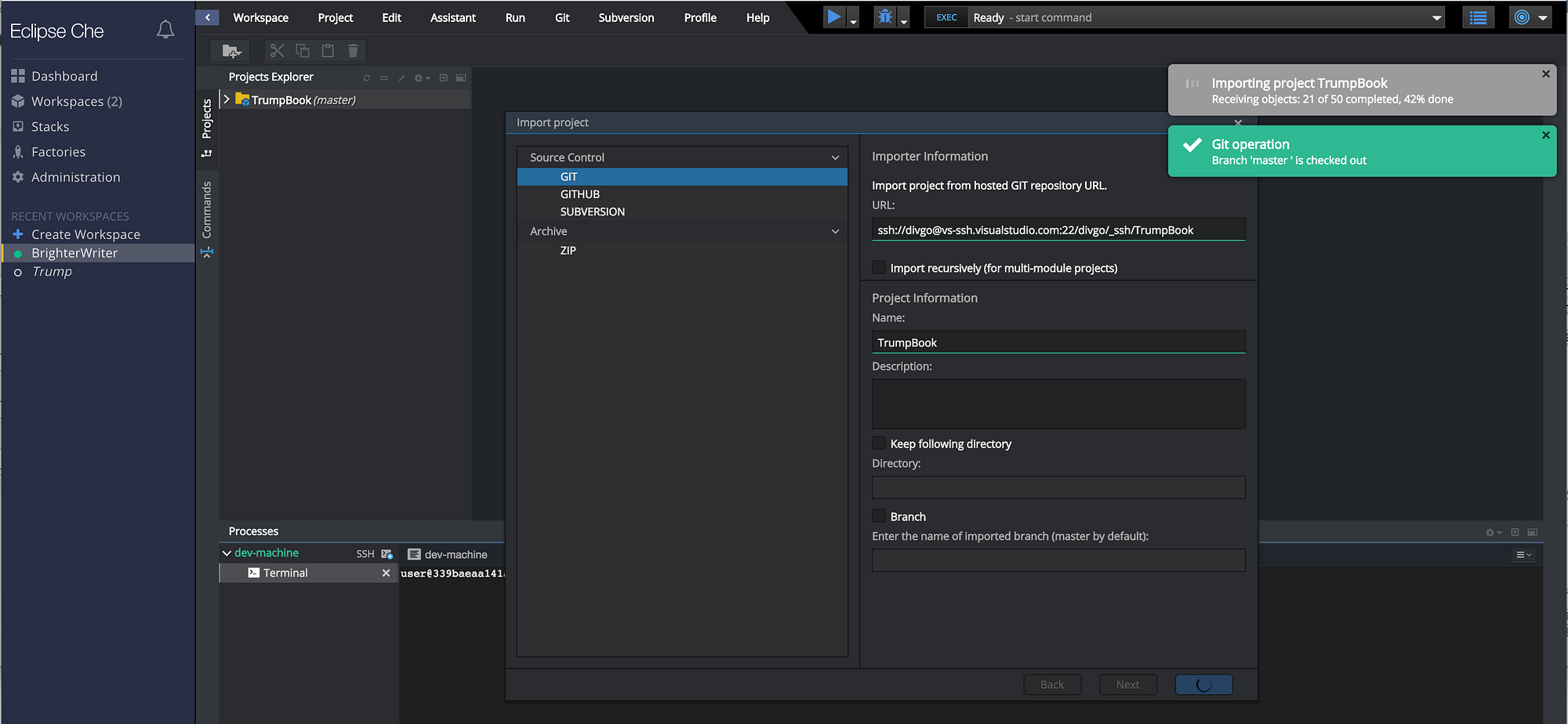
Task: Select GITHUB as import source
Action: [579, 194]
